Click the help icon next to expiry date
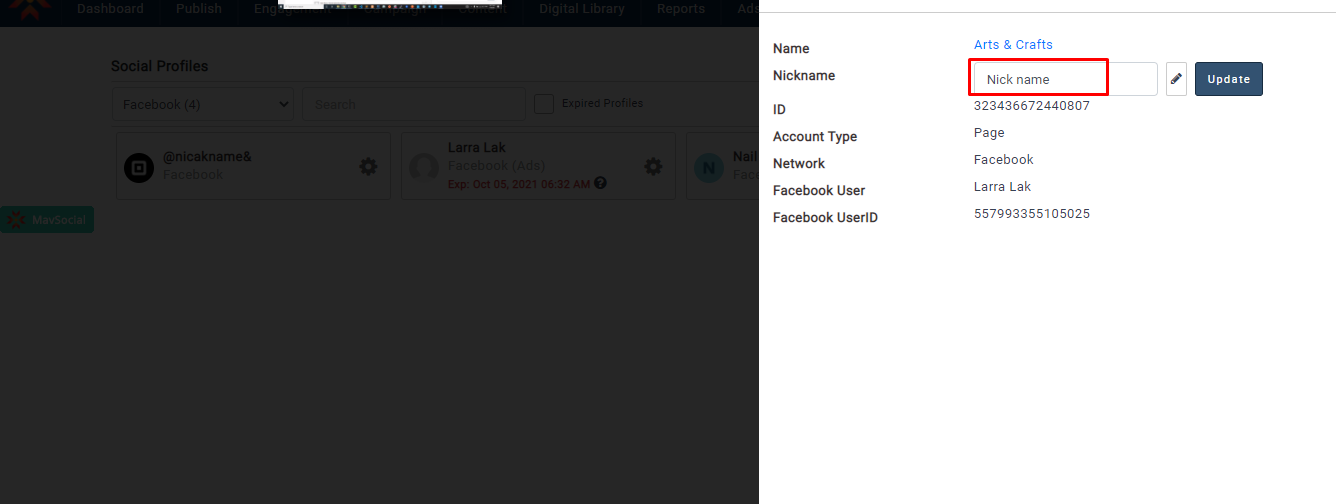1336x504 pixels. pos(600,184)
